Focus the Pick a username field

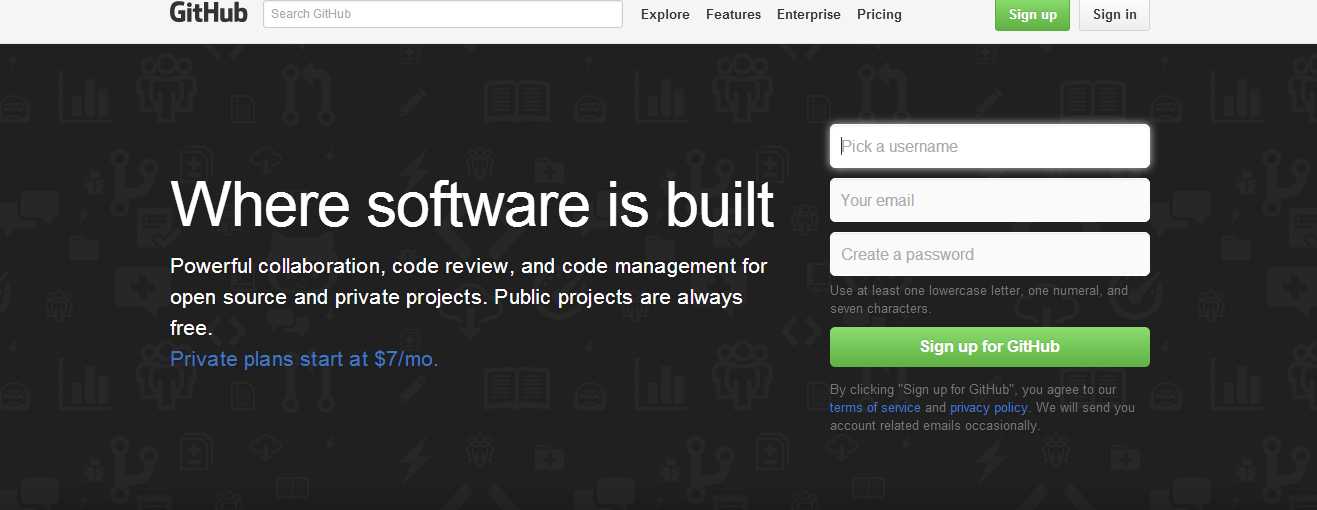pos(990,146)
